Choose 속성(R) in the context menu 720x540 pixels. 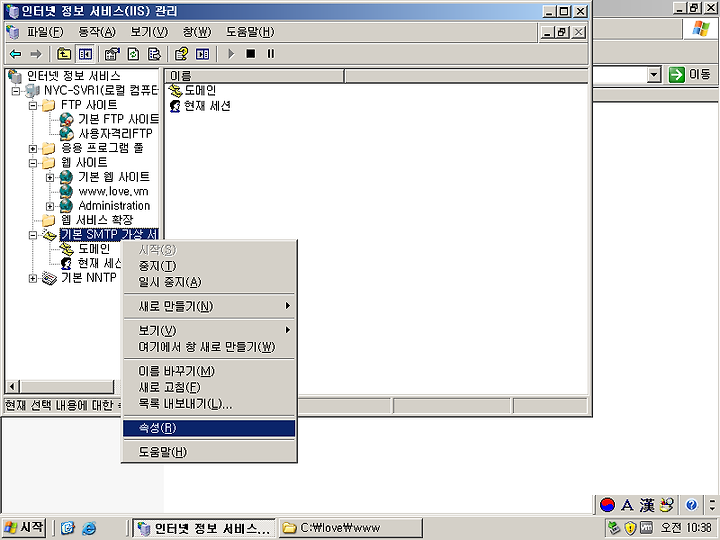[209, 428]
